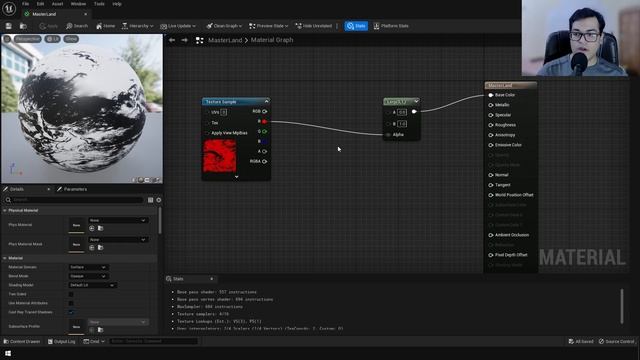Open the Phys Material Mask asset dropdown
Image resolution: width=640 pixels, height=360 pixels.
(x=118, y=240)
